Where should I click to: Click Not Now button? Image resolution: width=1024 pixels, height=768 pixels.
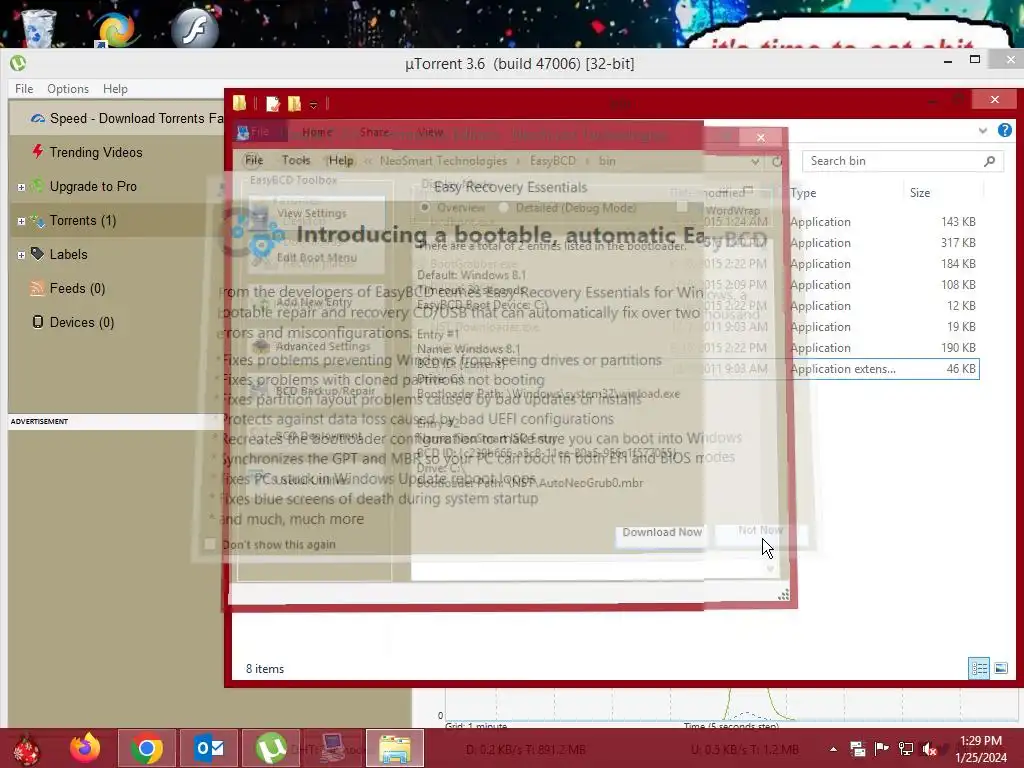(760, 530)
